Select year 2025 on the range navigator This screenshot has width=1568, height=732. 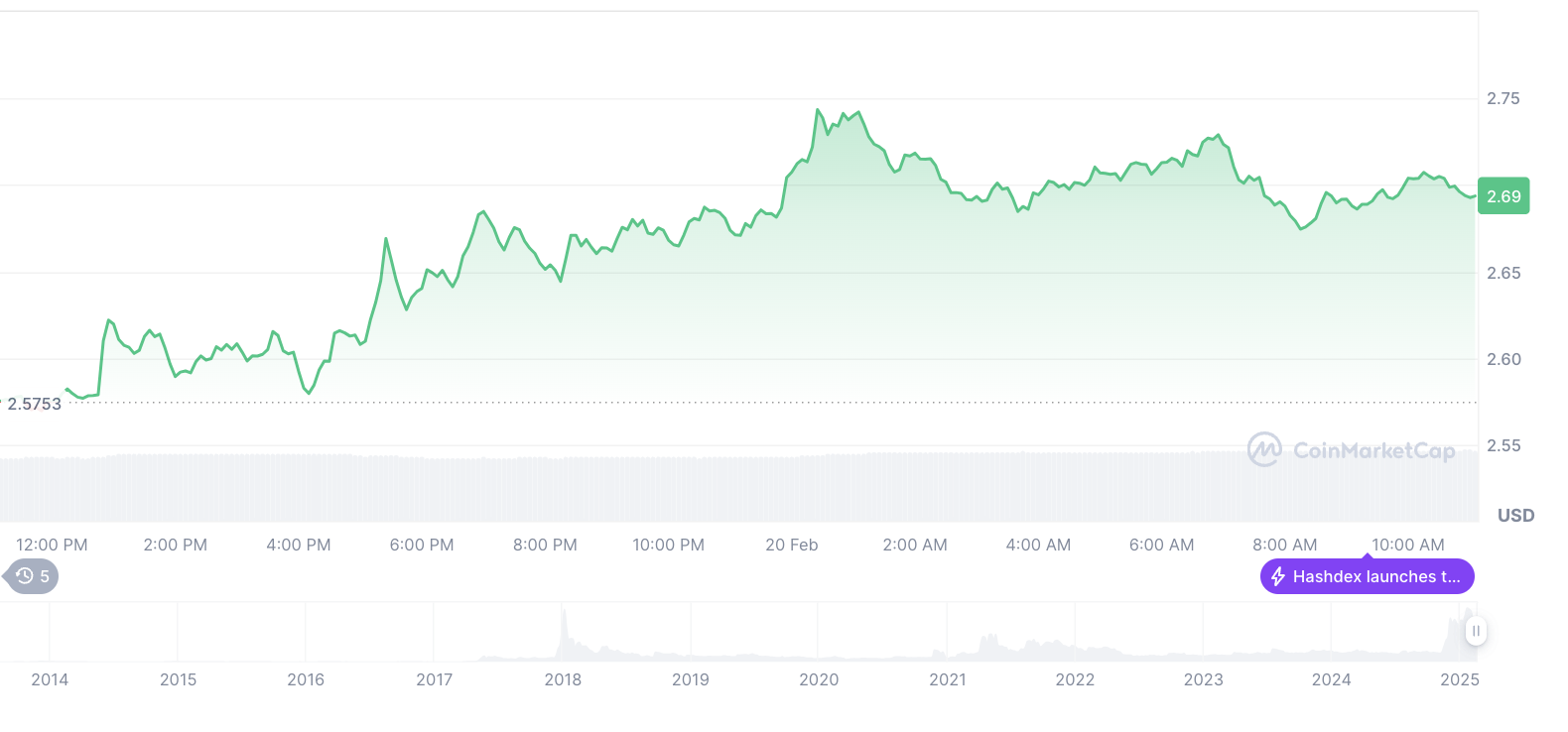click(x=1460, y=679)
